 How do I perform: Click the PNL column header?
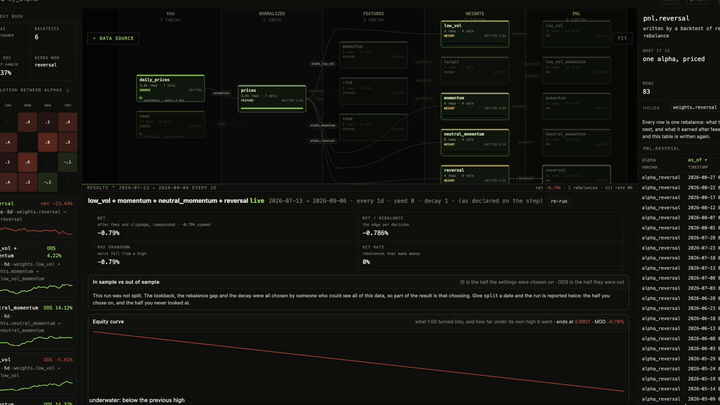576,14
